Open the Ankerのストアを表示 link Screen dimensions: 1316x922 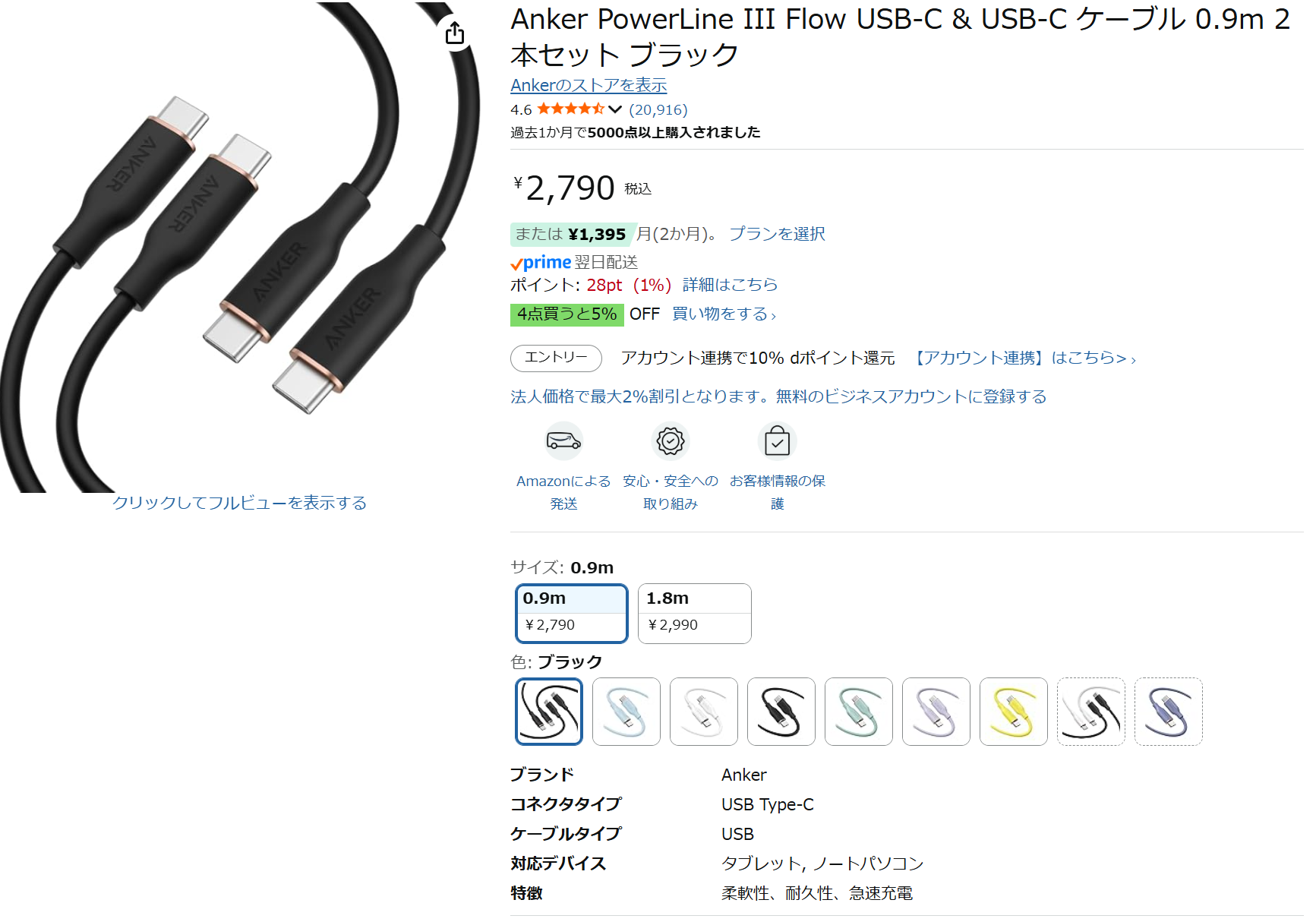pyautogui.click(x=589, y=85)
